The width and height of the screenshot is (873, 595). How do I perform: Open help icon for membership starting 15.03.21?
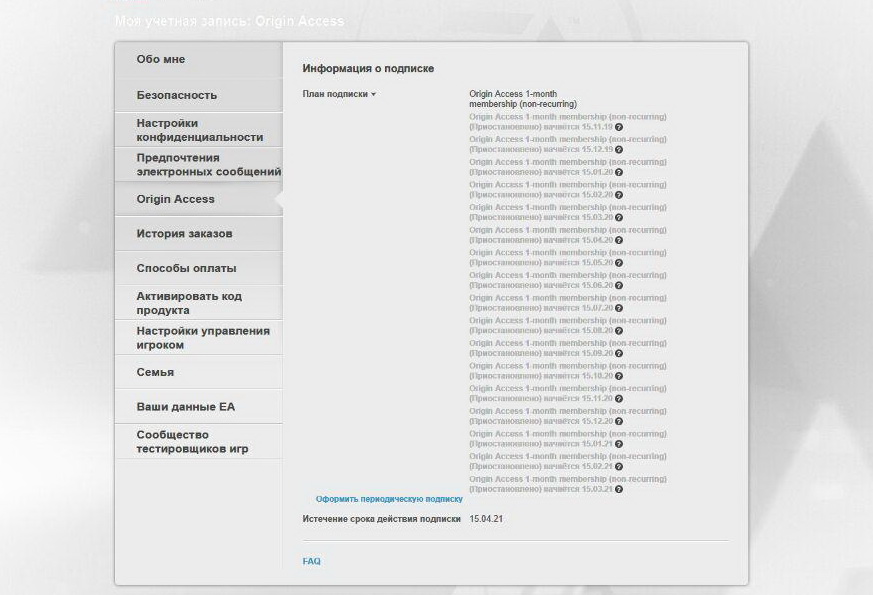coord(619,489)
